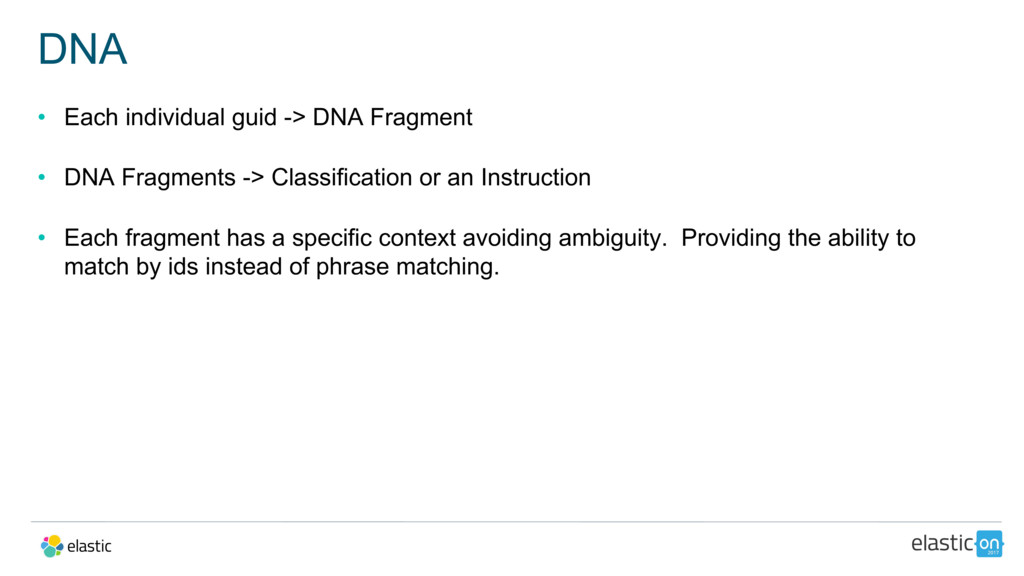Click the words "specific context" in the third bullet
The width and height of the screenshot is (1024, 576).
(385, 238)
